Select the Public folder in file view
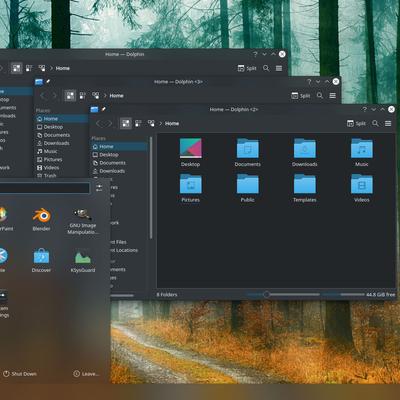The image size is (400, 400). pos(247,188)
